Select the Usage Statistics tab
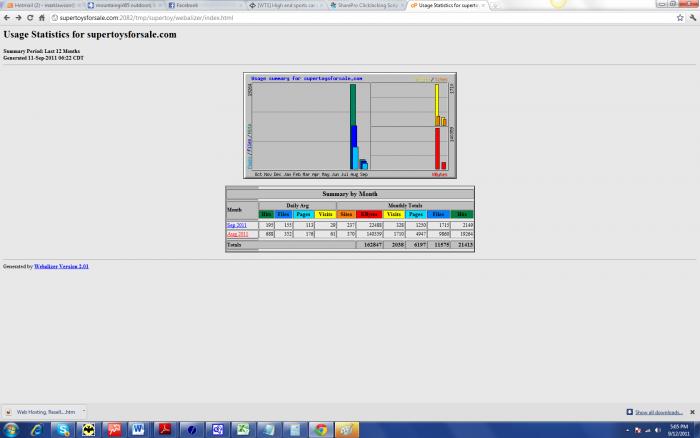 tap(448, 5)
